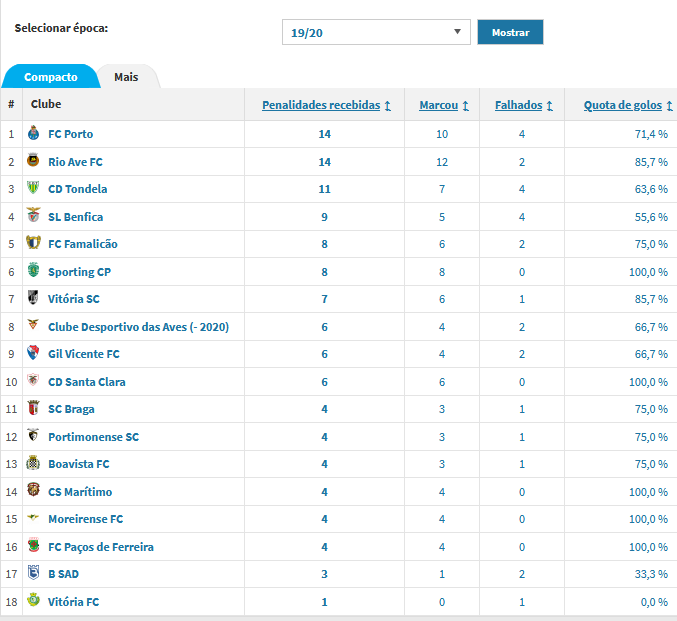
Task: Open the FC Porto club link
Action: 71,134
